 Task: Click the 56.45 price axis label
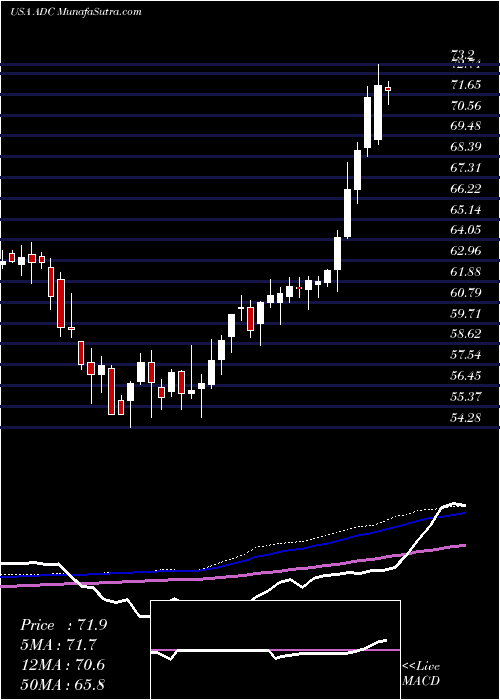tap(466, 376)
